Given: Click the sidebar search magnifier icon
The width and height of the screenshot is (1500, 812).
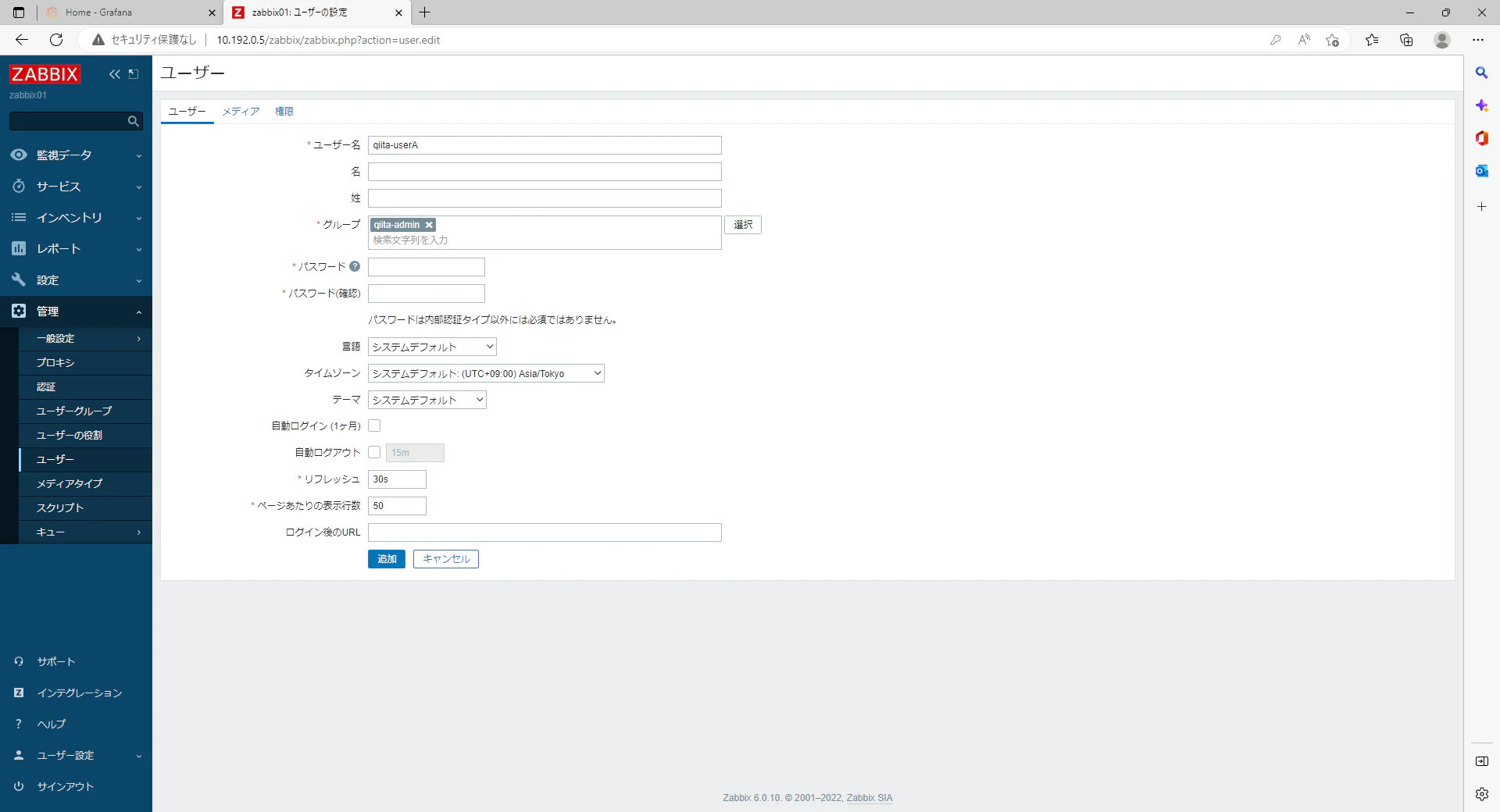Looking at the screenshot, I should click(133, 121).
